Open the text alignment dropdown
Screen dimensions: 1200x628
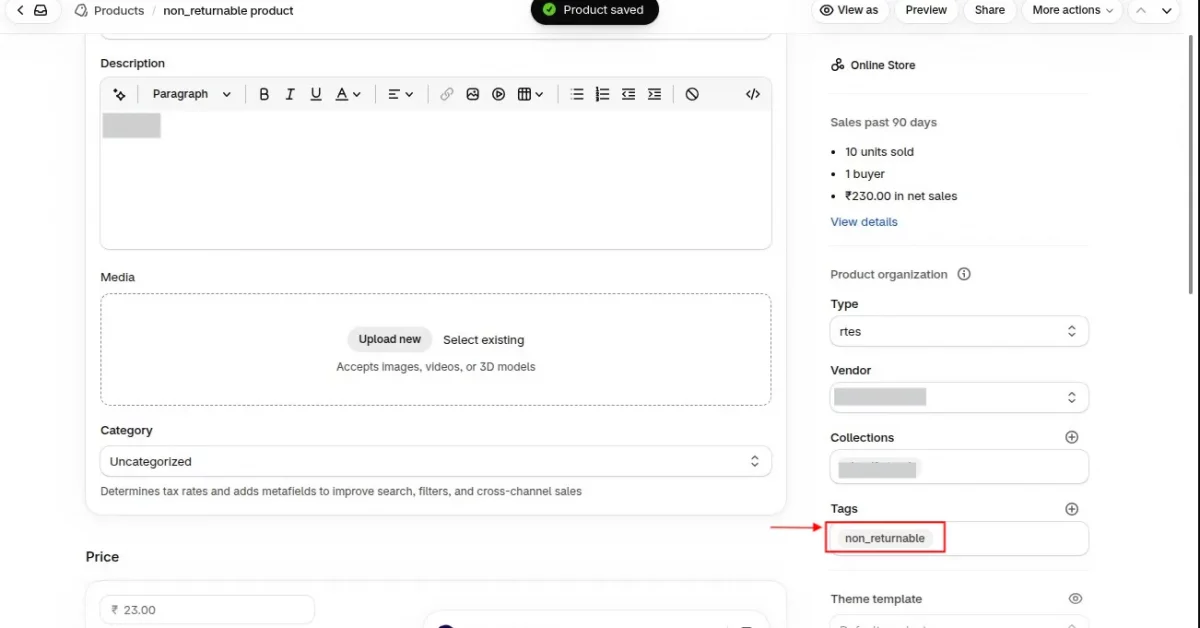tap(400, 94)
